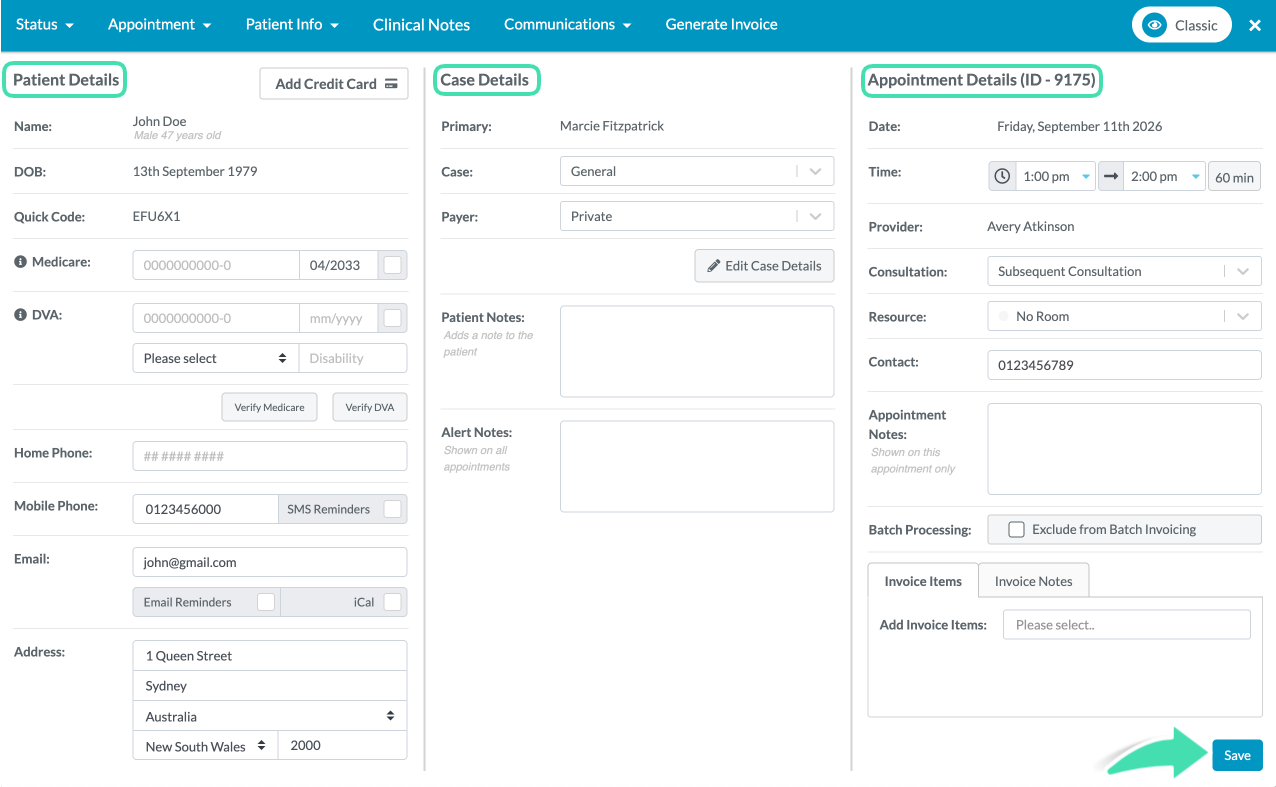The height and width of the screenshot is (787, 1276).
Task: Click the clock icon beside start time
Action: 1002,177
